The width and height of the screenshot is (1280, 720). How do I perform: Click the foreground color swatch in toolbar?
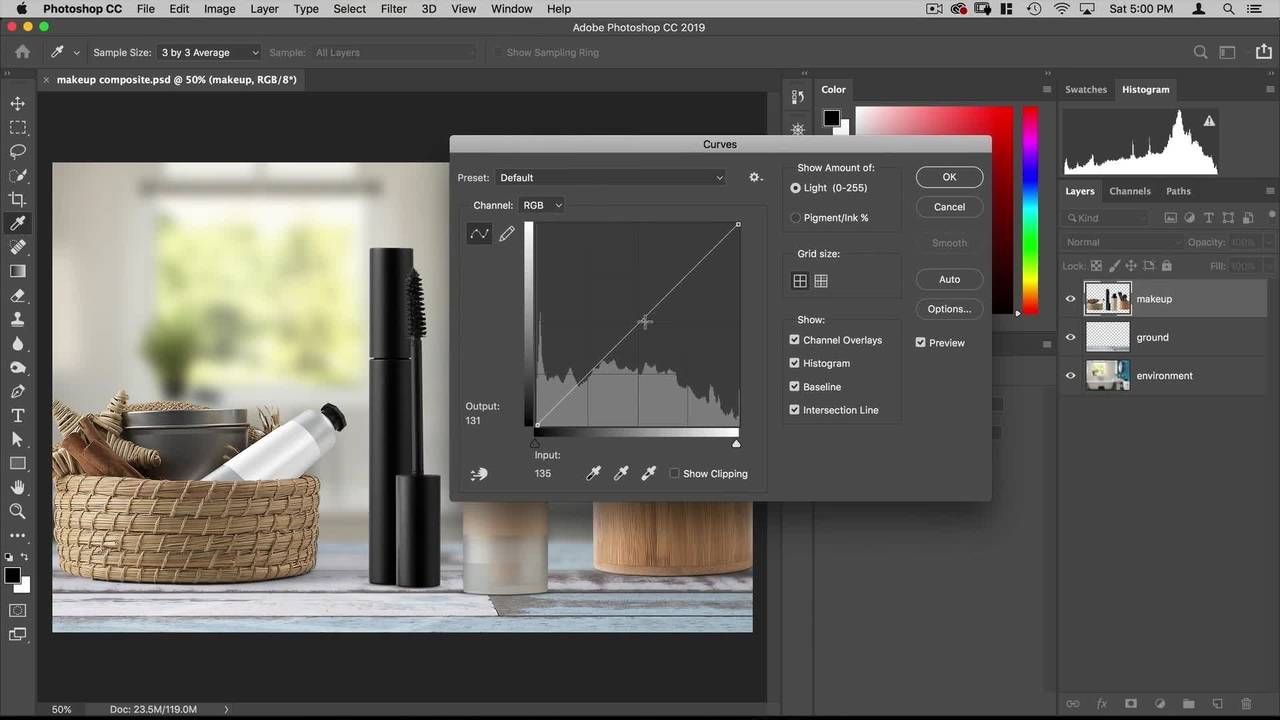[12, 575]
